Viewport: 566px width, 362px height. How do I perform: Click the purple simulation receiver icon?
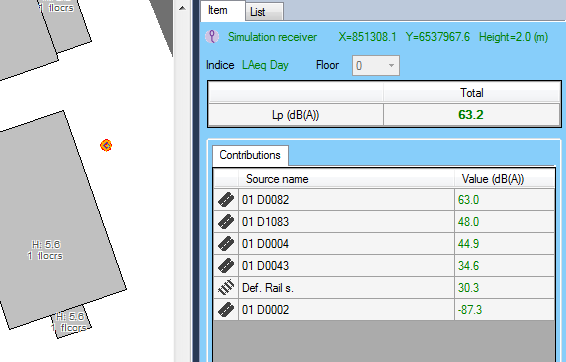click(x=212, y=37)
